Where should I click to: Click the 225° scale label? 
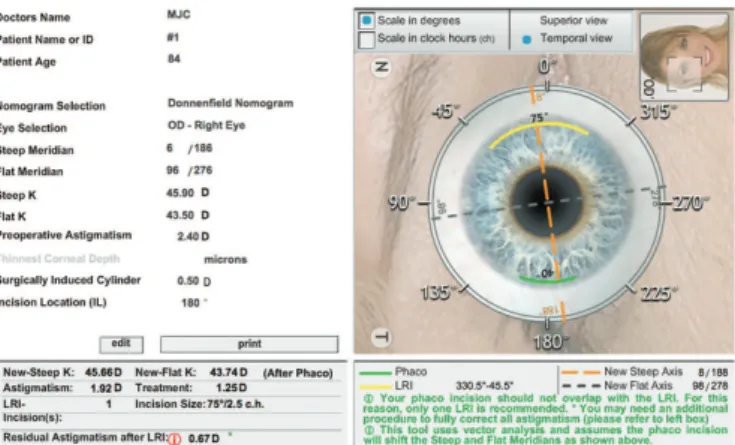tap(659, 294)
